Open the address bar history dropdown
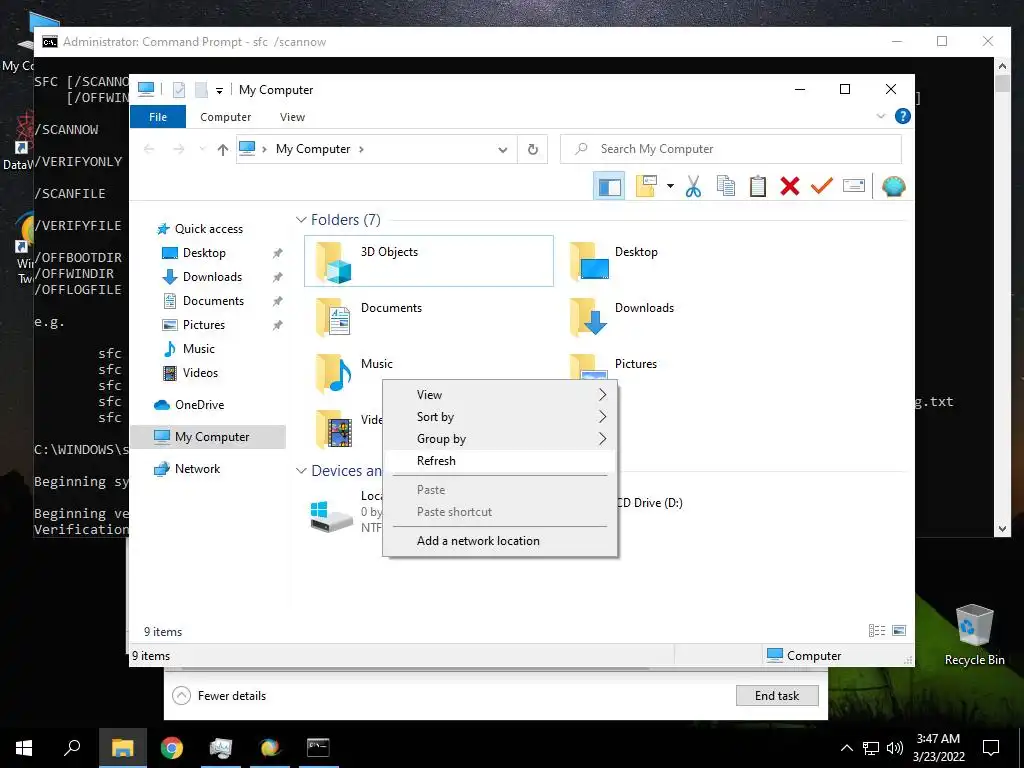Viewport: 1024px width, 768px height. (503, 150)
